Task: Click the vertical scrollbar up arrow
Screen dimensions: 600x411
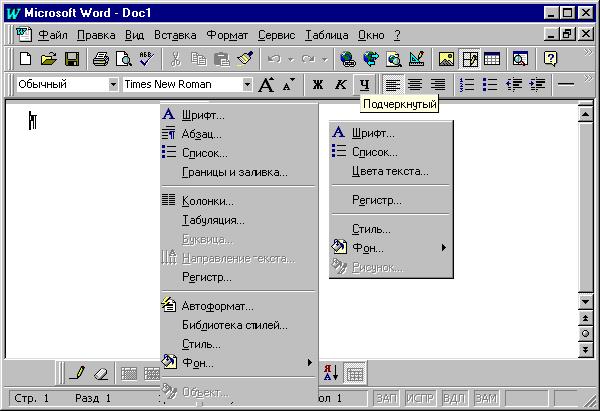Action: pyautogui.click(x=585, y=114)
